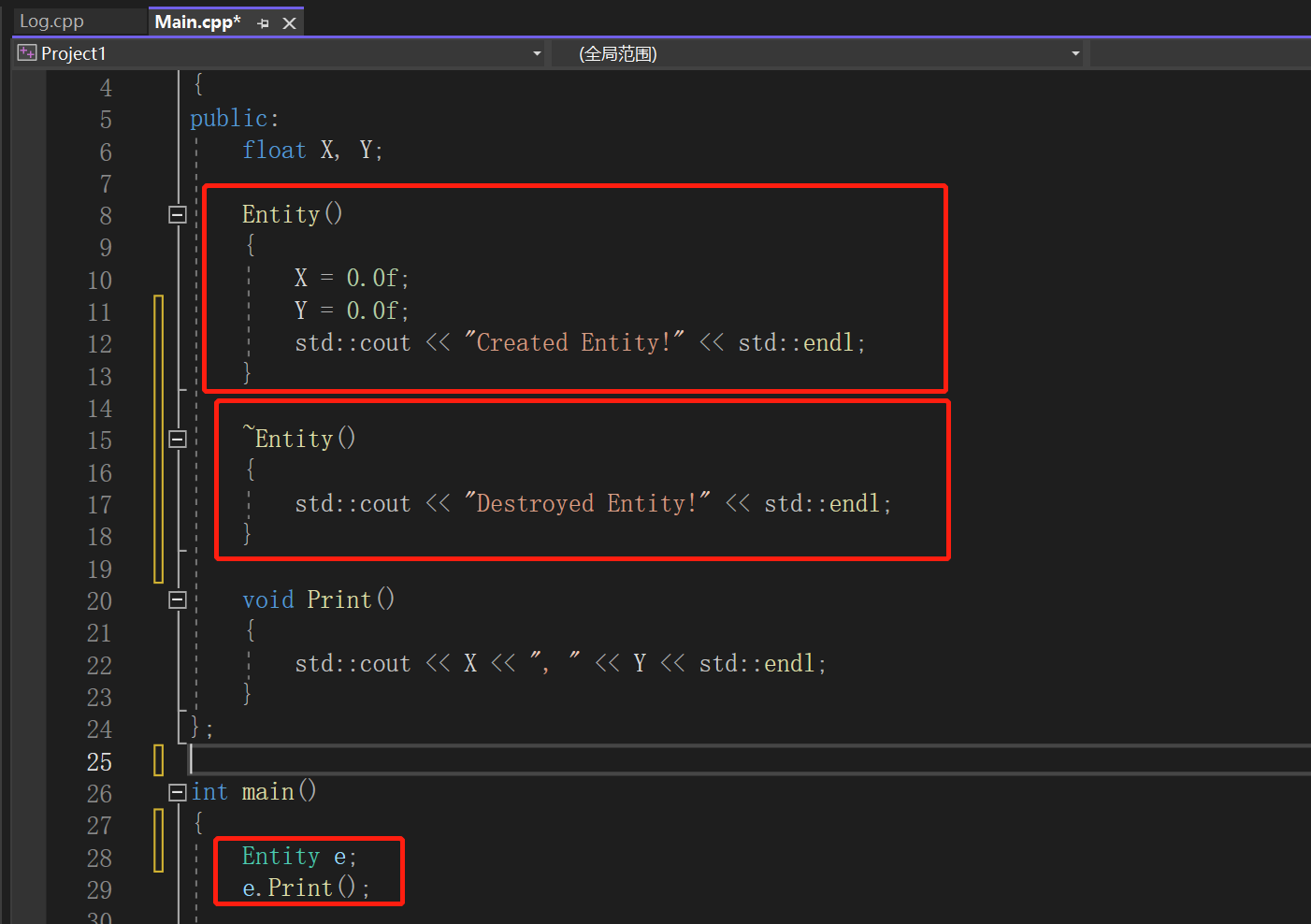Click 'std::endl' on line 17
1311x924 pixels.
pyautogui.click(x=822, y=504)
